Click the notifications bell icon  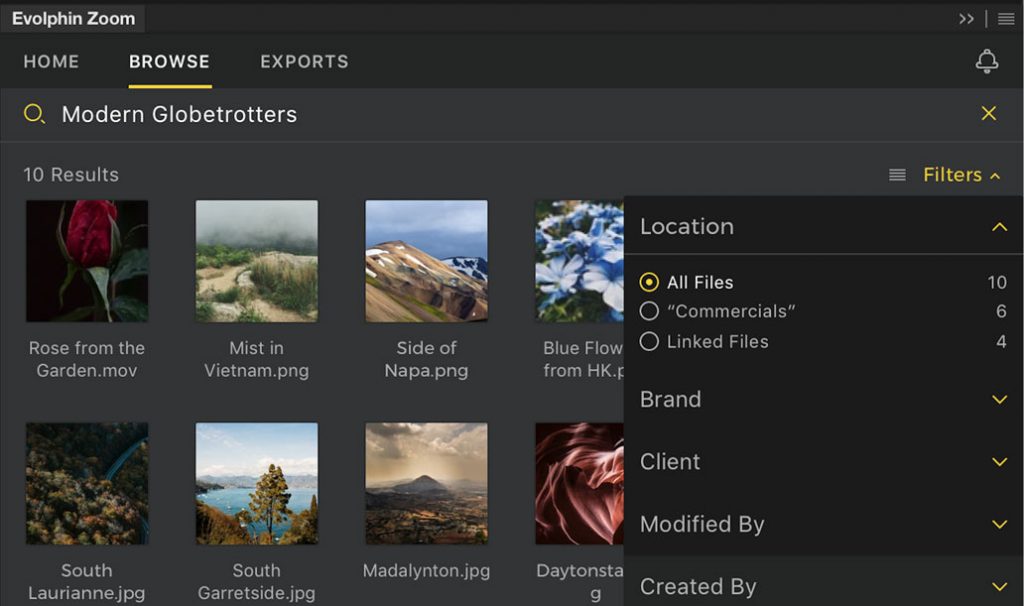click(x=987, y=61)
